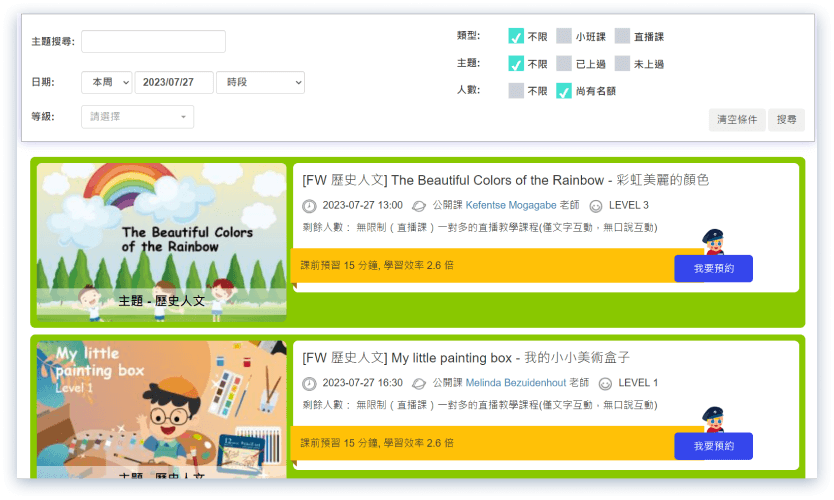Click the planet icon before Melinda Bezuidenhout
The width and height of the screenshot is (834, 500).
419,383
